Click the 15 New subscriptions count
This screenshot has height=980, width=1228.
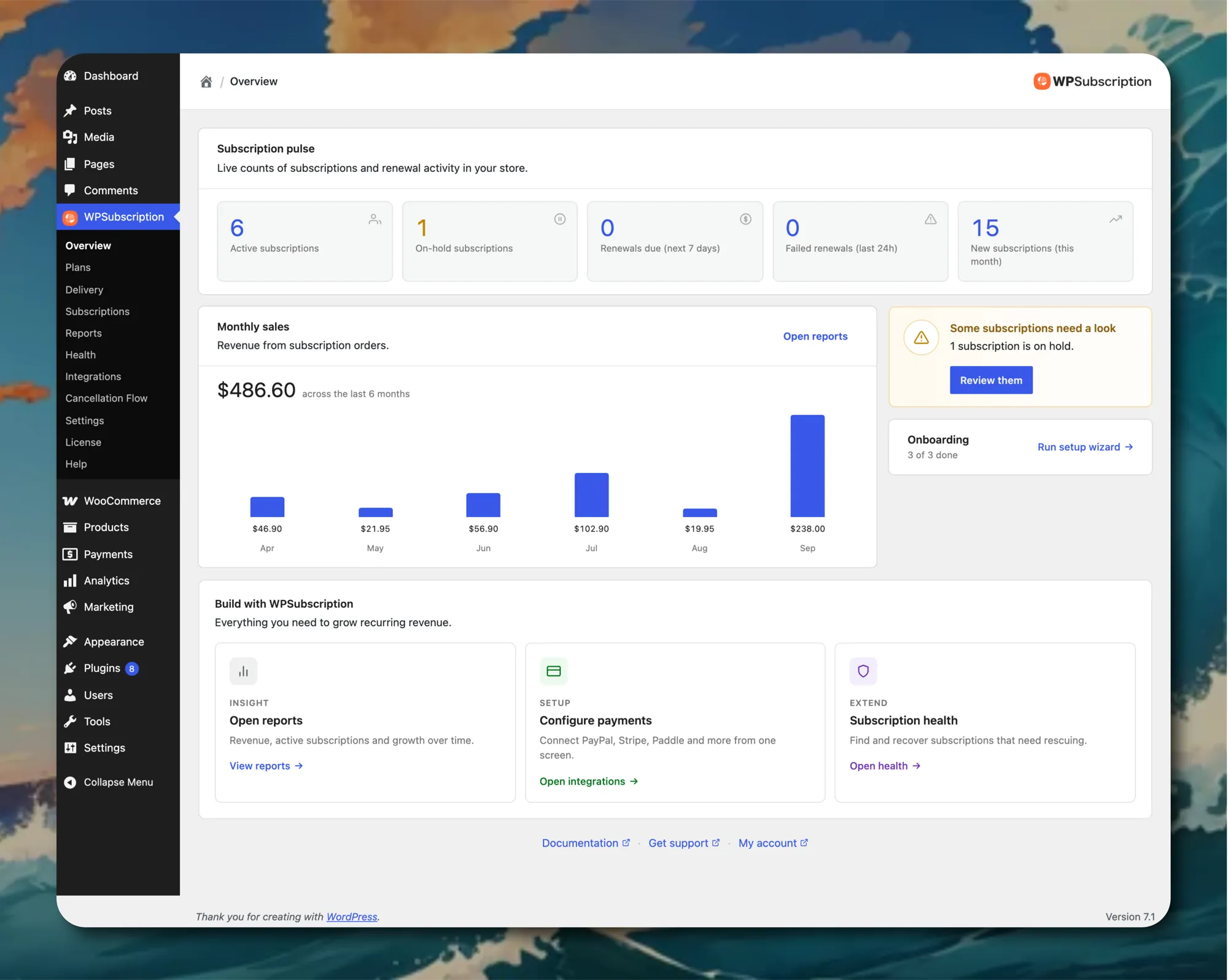click(985, 228)
